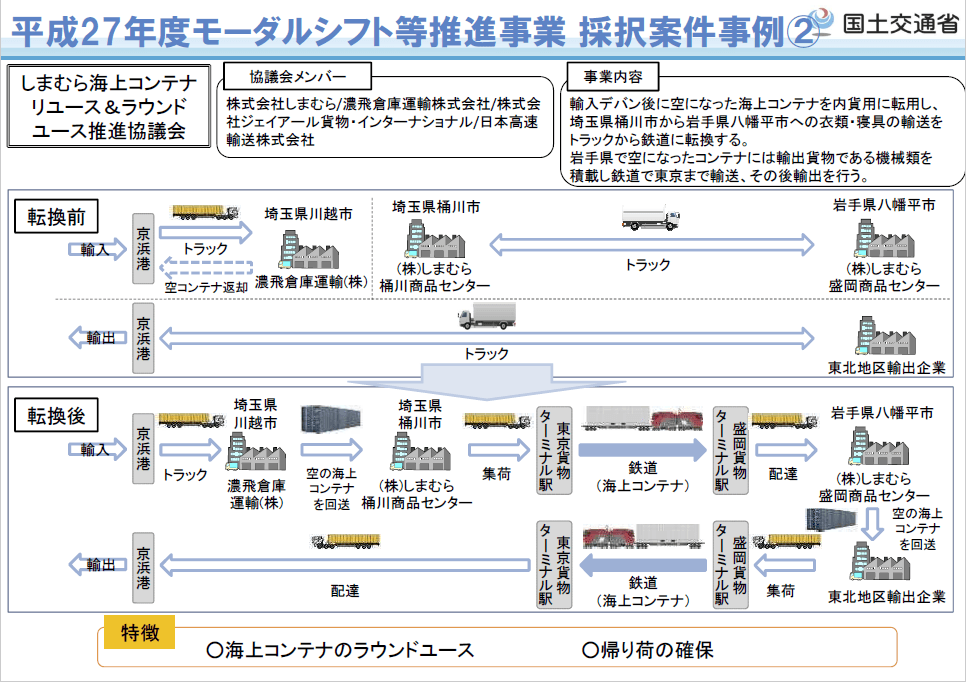Select 濃飛倉庫運輸(株) building icon in 転換前 section
Image resolution: width=966 pixels, height=682 pixels.
(x=309, y=250)
